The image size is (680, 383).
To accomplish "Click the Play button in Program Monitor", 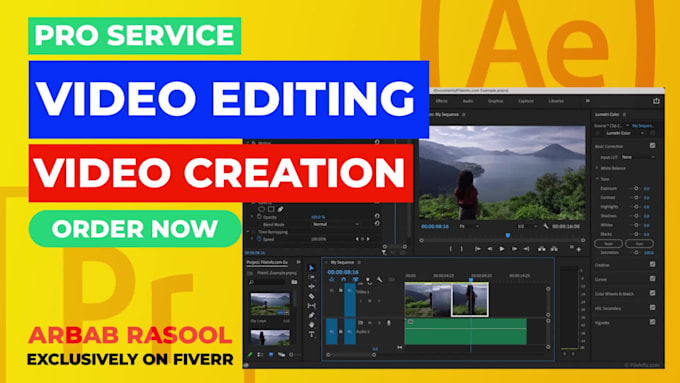I will coord(502,249).
